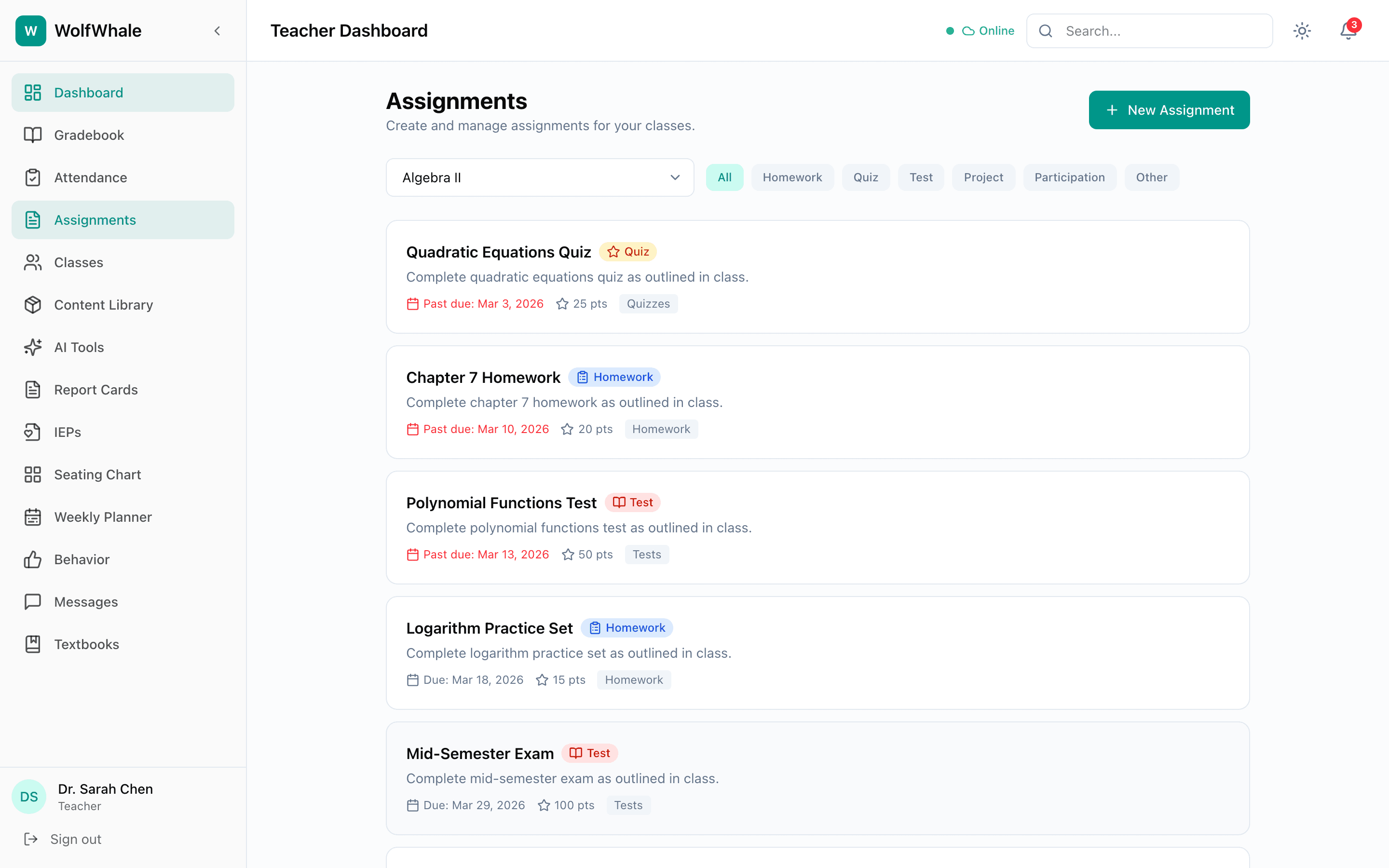
Task: Open the Weekly Planner icon
Action: 33,516
